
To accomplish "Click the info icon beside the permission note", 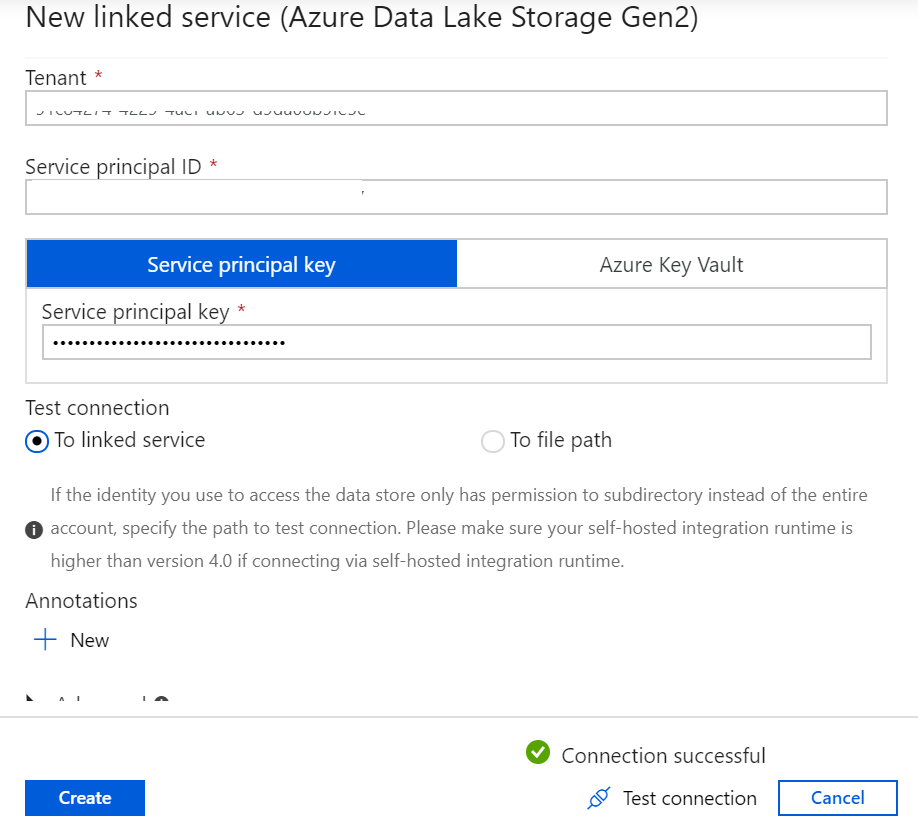I will [34, 530].
